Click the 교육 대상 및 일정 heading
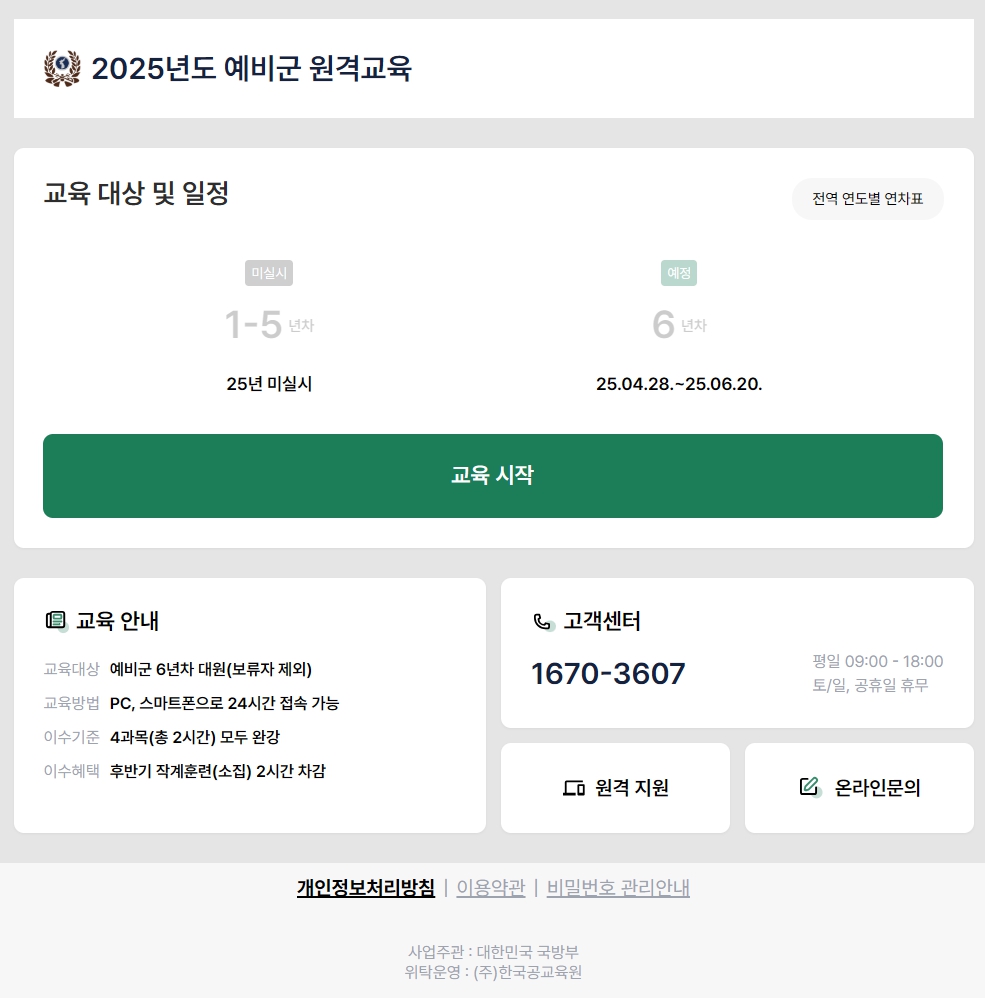Screen dimensions: 985x998 click(136, 193)
